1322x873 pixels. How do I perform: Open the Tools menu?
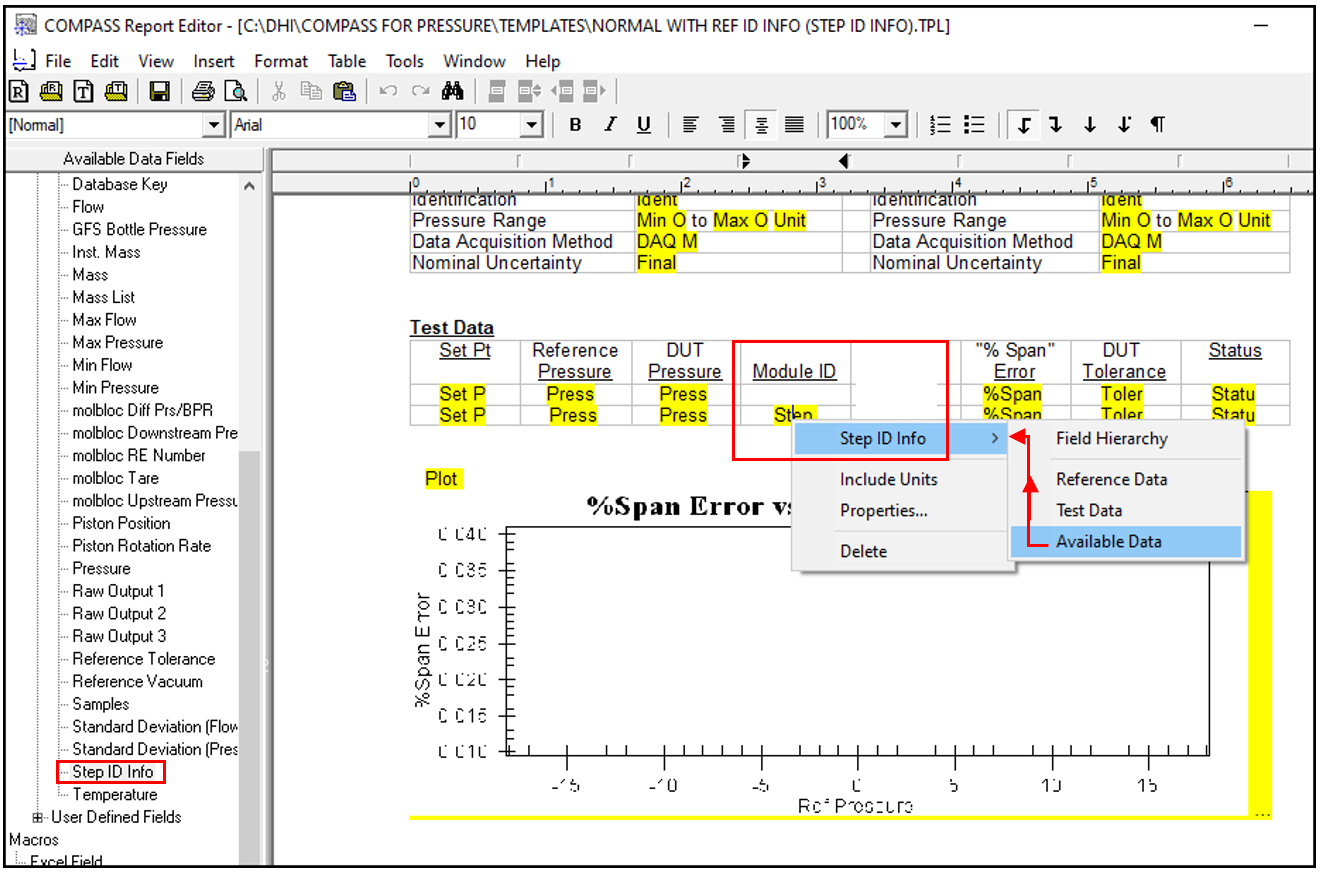405,61
